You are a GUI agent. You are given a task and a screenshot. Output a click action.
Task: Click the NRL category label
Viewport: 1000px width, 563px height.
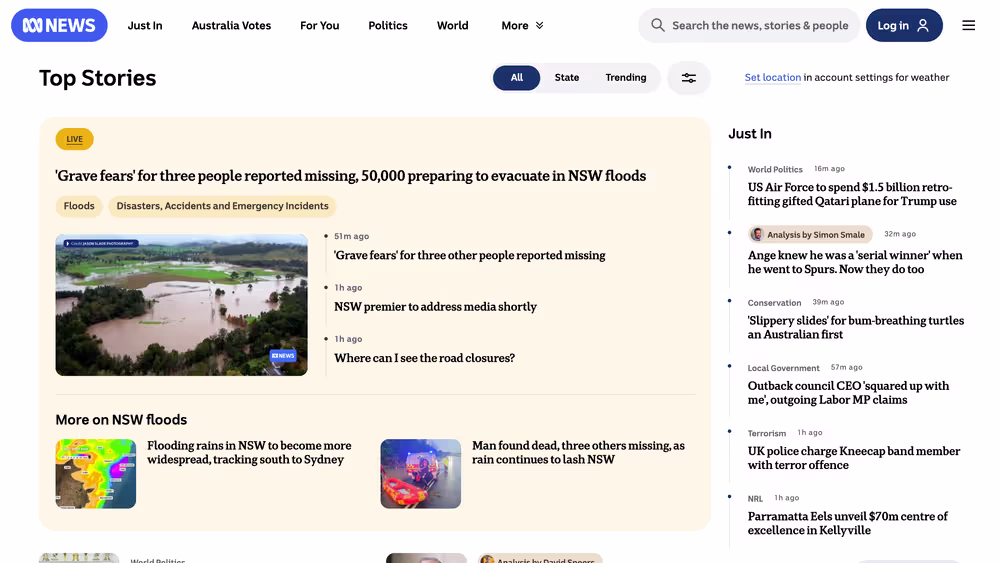tap(755, 499)
